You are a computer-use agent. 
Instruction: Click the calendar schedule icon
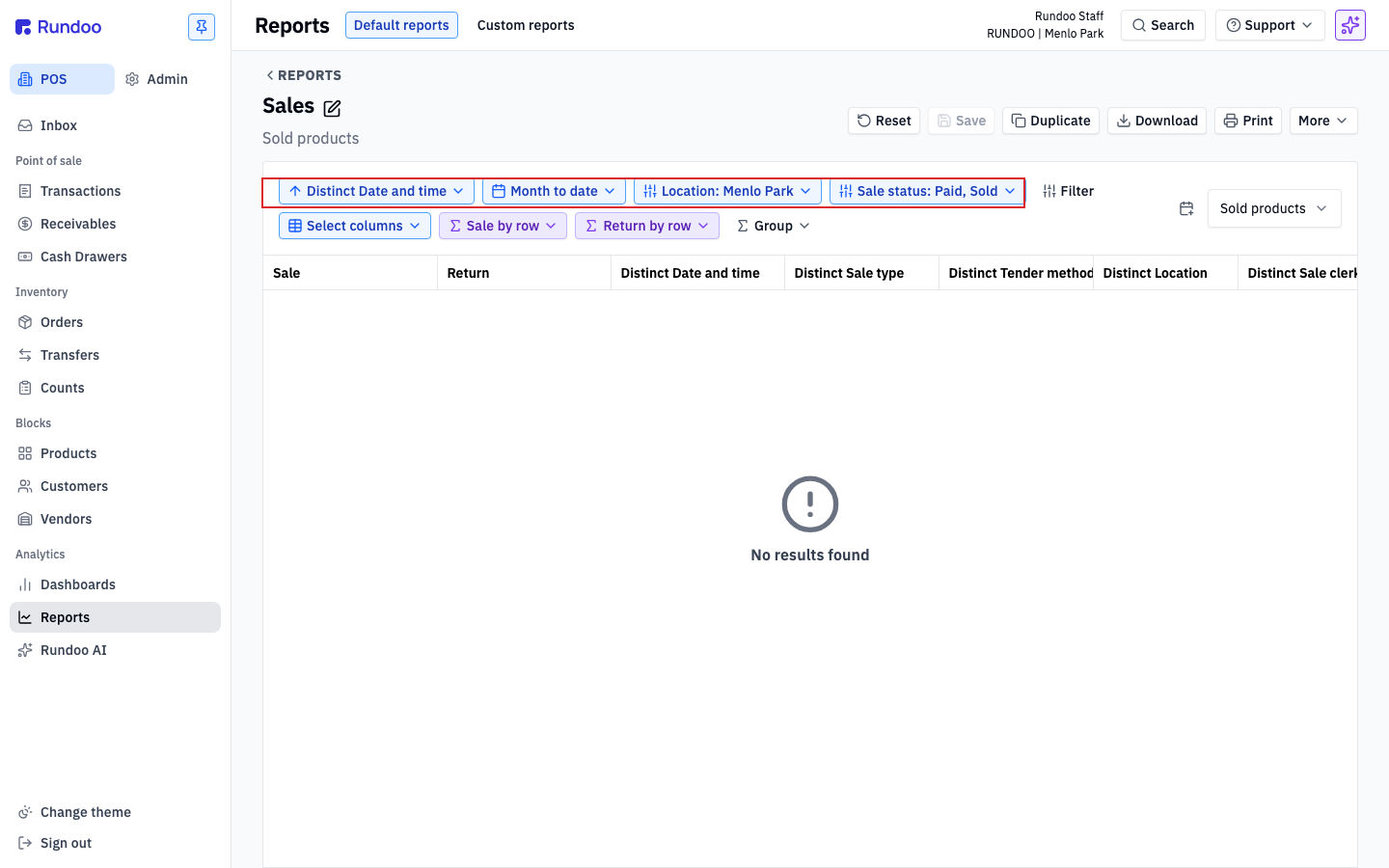[1186, 208]
